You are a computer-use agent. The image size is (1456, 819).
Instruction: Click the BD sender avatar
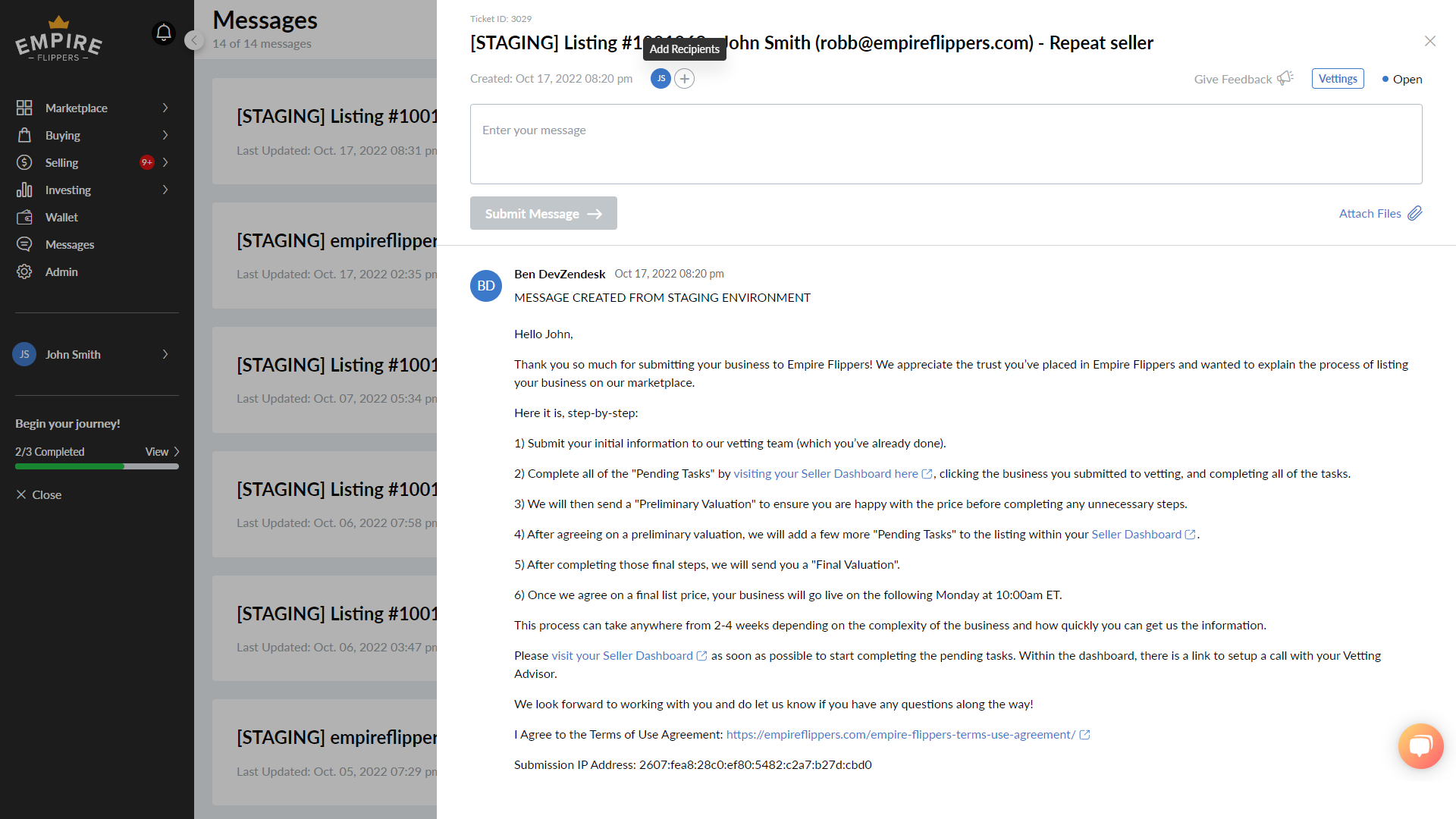[x=486, y=286]
